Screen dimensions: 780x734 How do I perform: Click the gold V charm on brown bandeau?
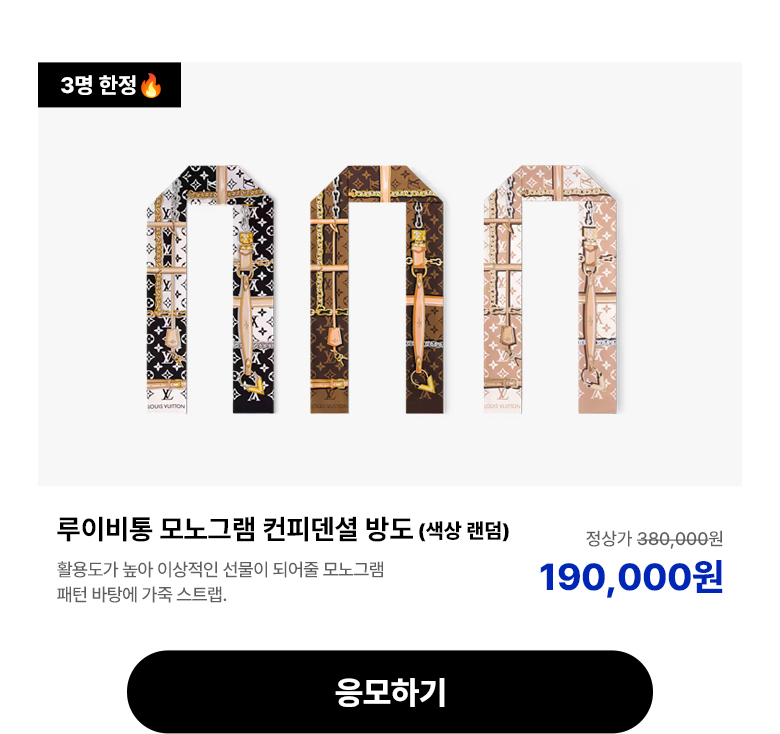(424, 381)
